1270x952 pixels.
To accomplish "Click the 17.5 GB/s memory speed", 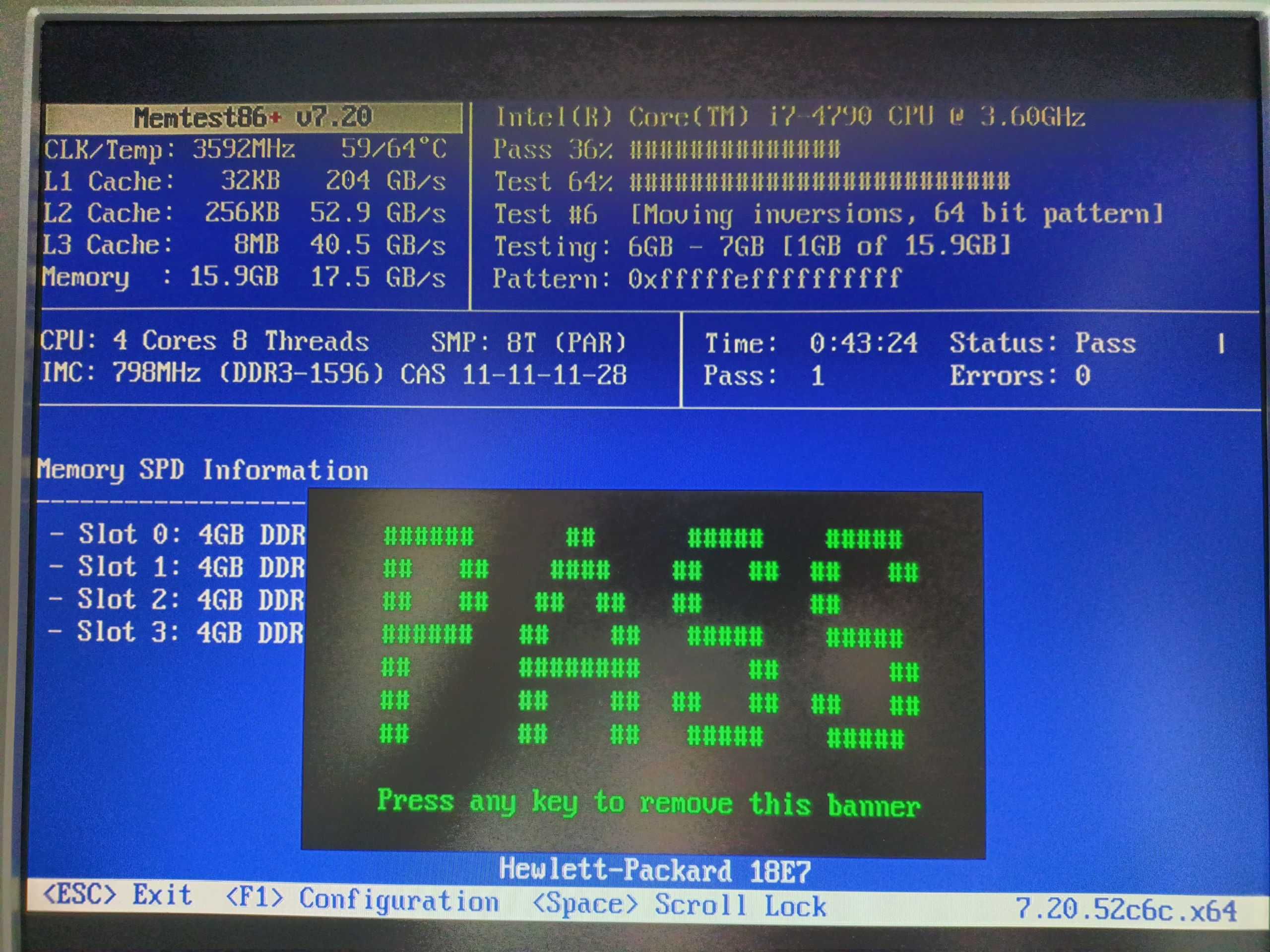I will pyautogui.click(x=378, y=277).
